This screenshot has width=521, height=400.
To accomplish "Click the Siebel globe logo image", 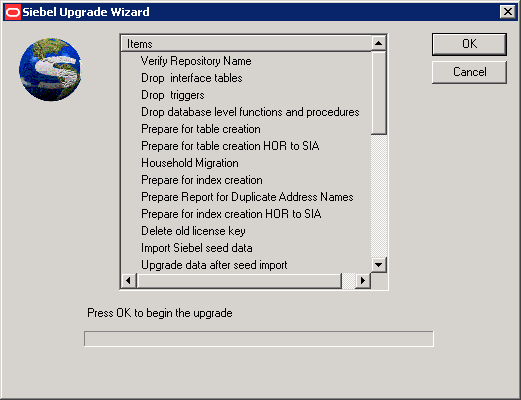I will point(50,69).
